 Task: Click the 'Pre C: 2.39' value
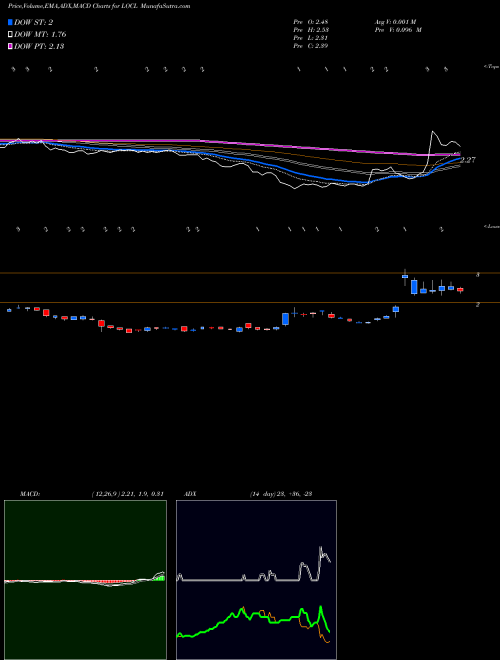(311, 46)
